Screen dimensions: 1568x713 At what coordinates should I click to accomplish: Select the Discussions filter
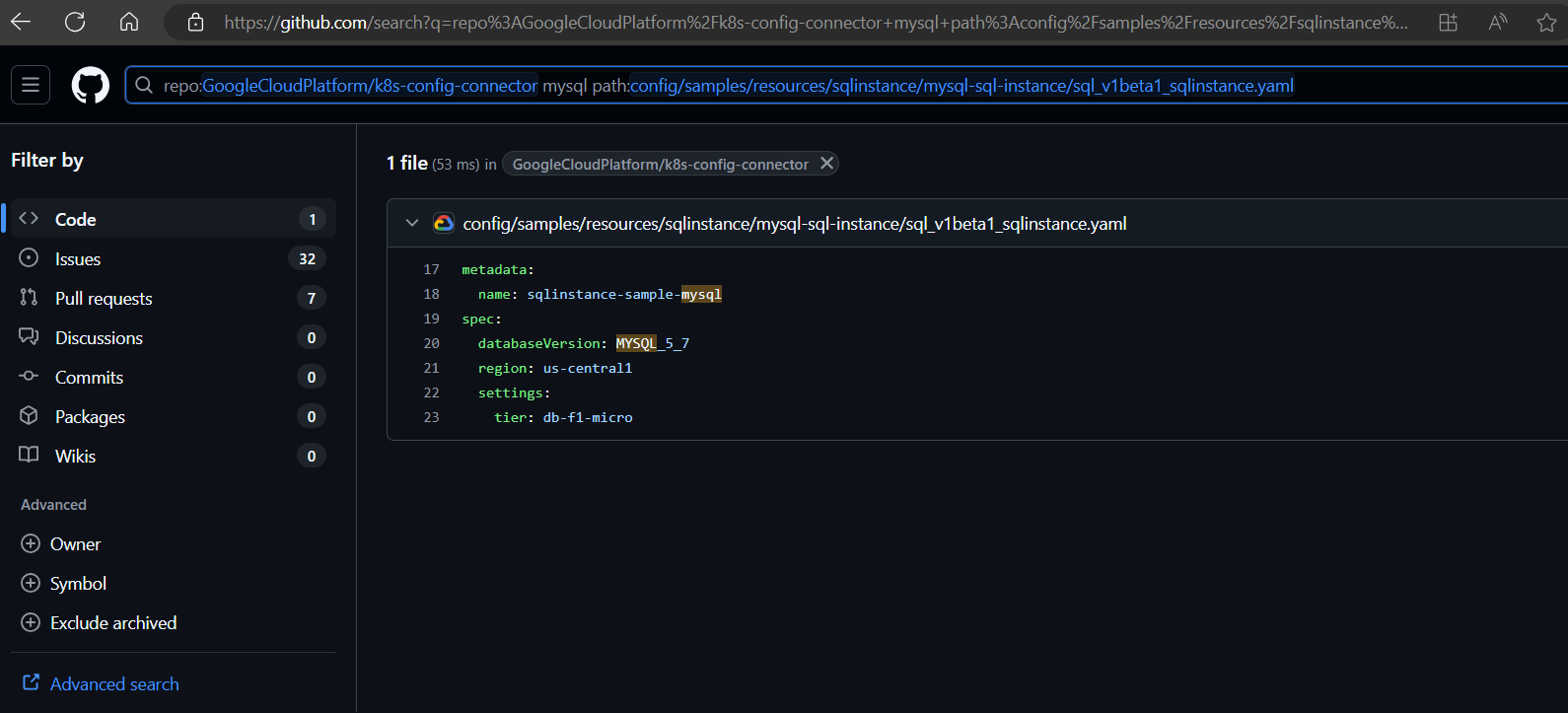(x=174, y=337)
